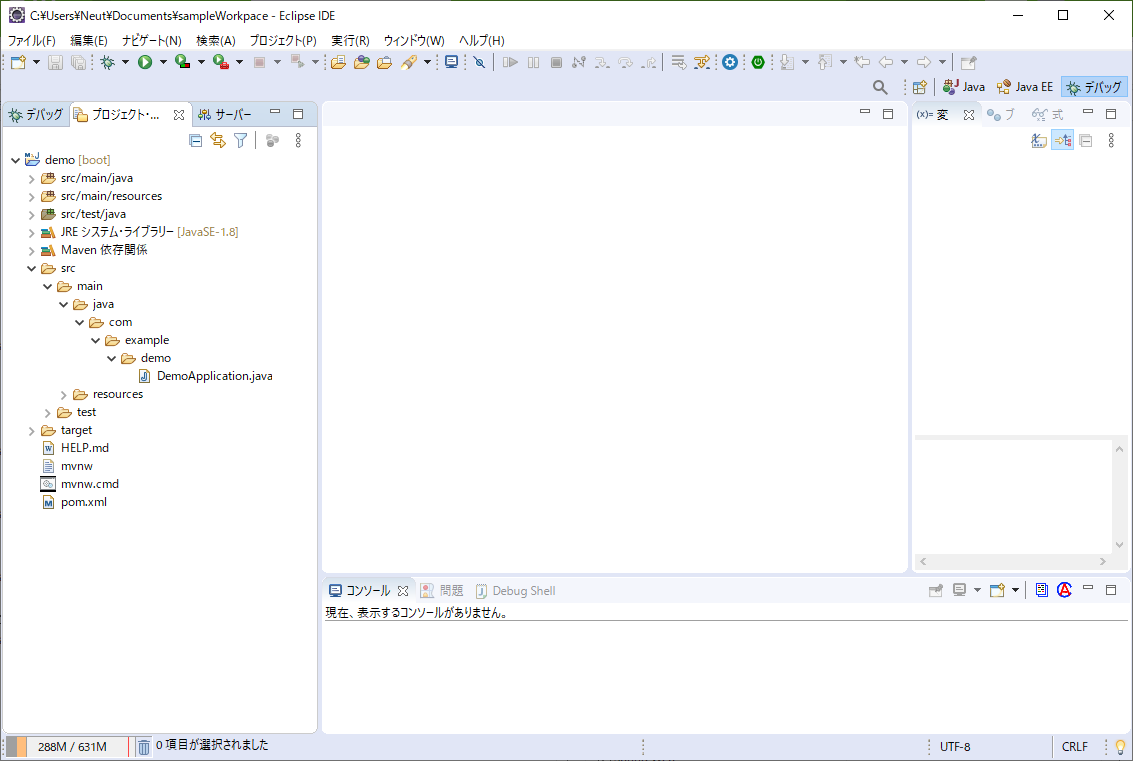Click the Open Console monitor icon

click(x=452, y=62)
